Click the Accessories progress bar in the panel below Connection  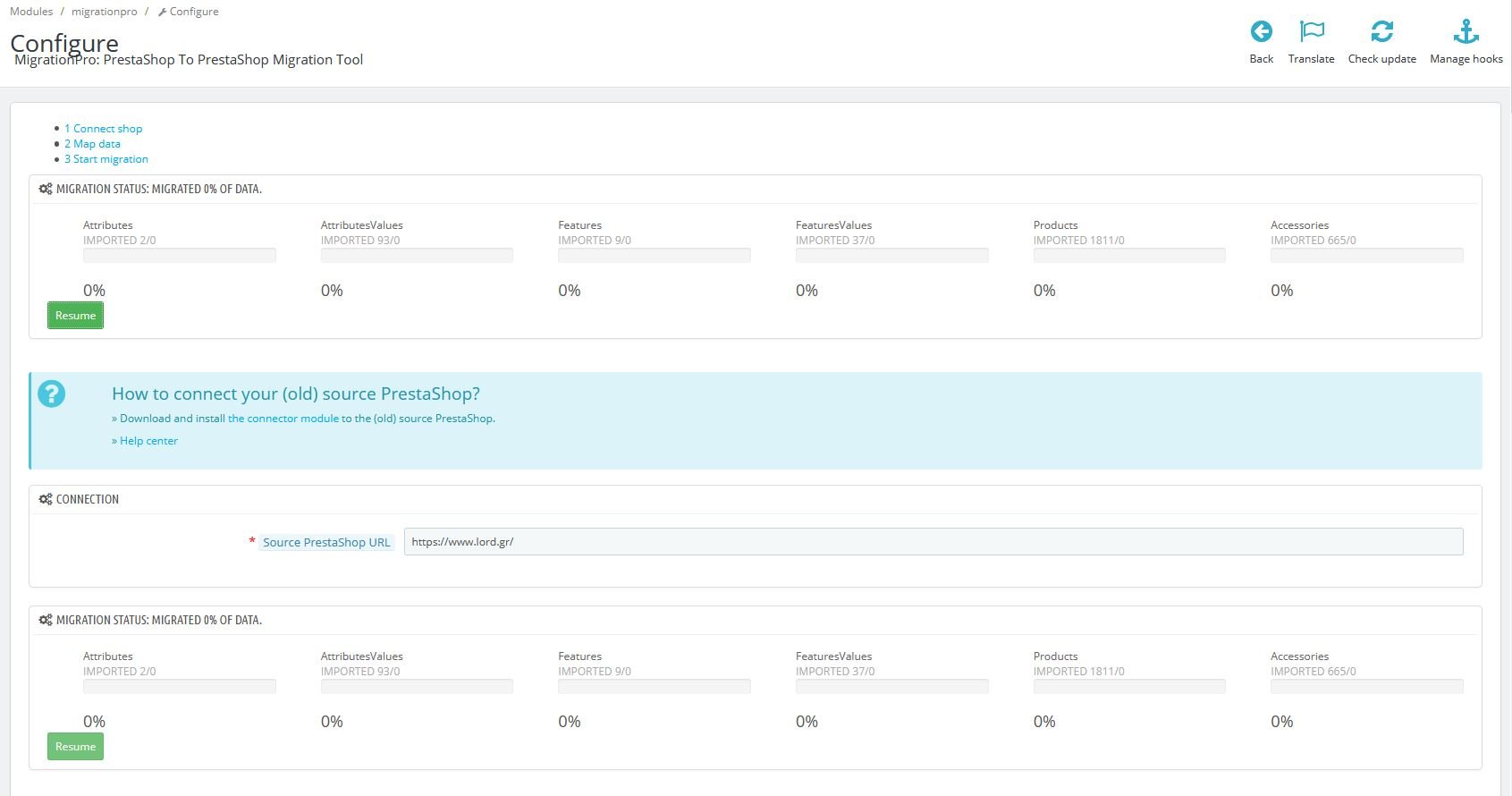(x=1367, y=686)
